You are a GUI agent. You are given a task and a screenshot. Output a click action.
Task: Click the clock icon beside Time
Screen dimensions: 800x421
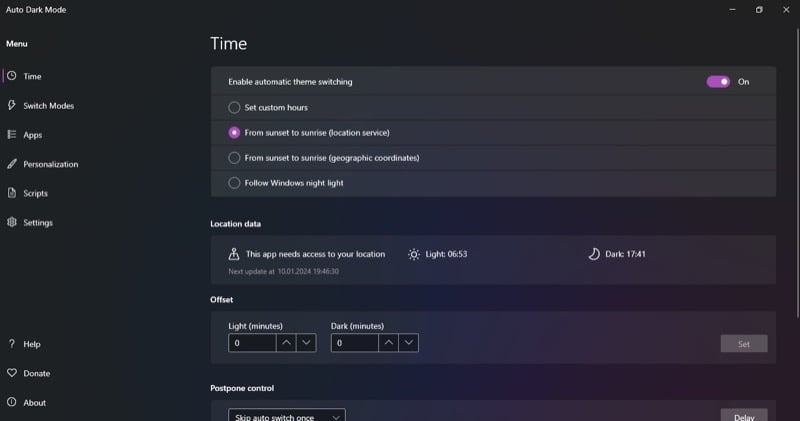tap(12, 76)
